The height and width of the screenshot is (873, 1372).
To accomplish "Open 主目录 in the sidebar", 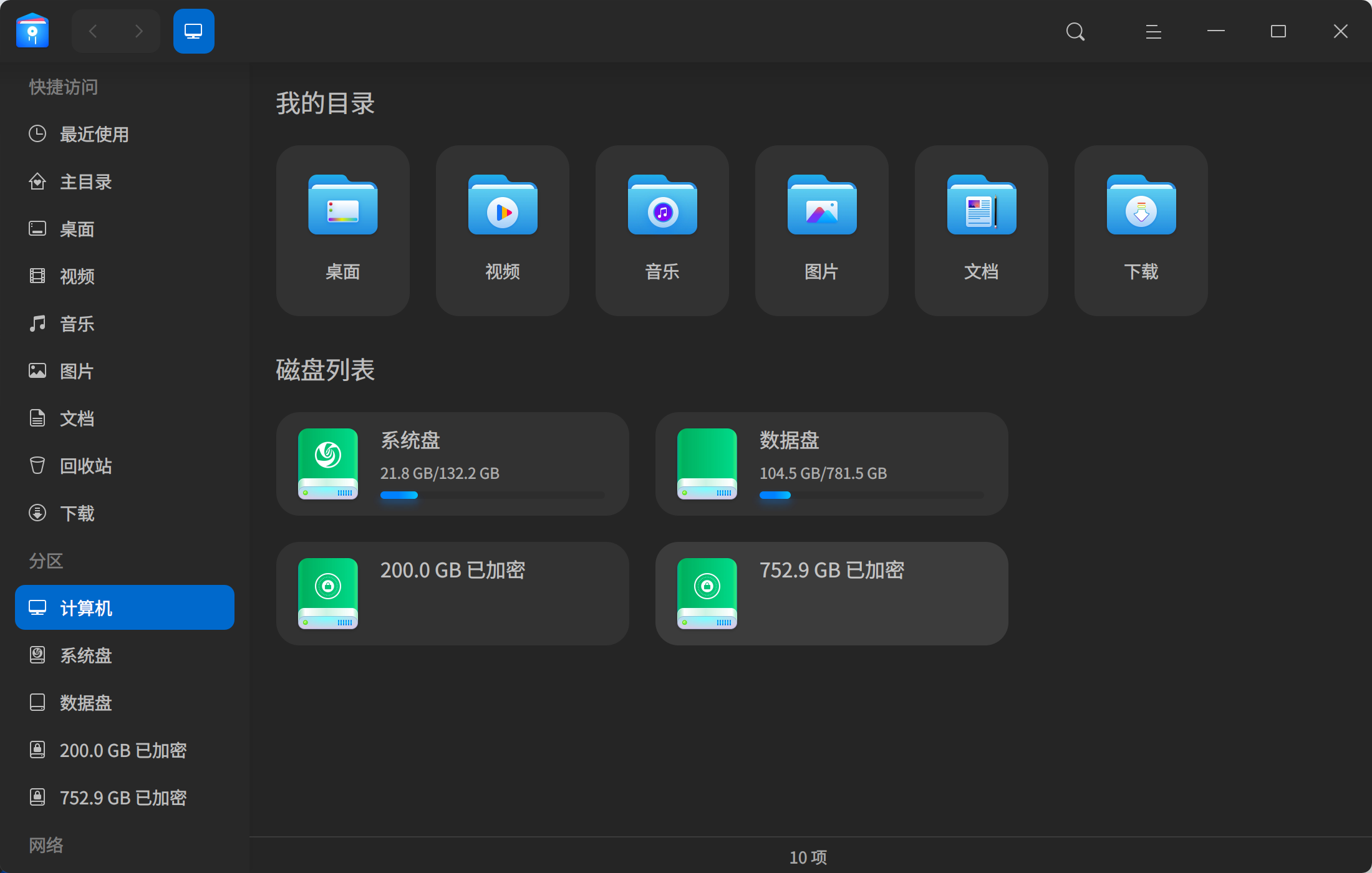I will click(125, 181).
